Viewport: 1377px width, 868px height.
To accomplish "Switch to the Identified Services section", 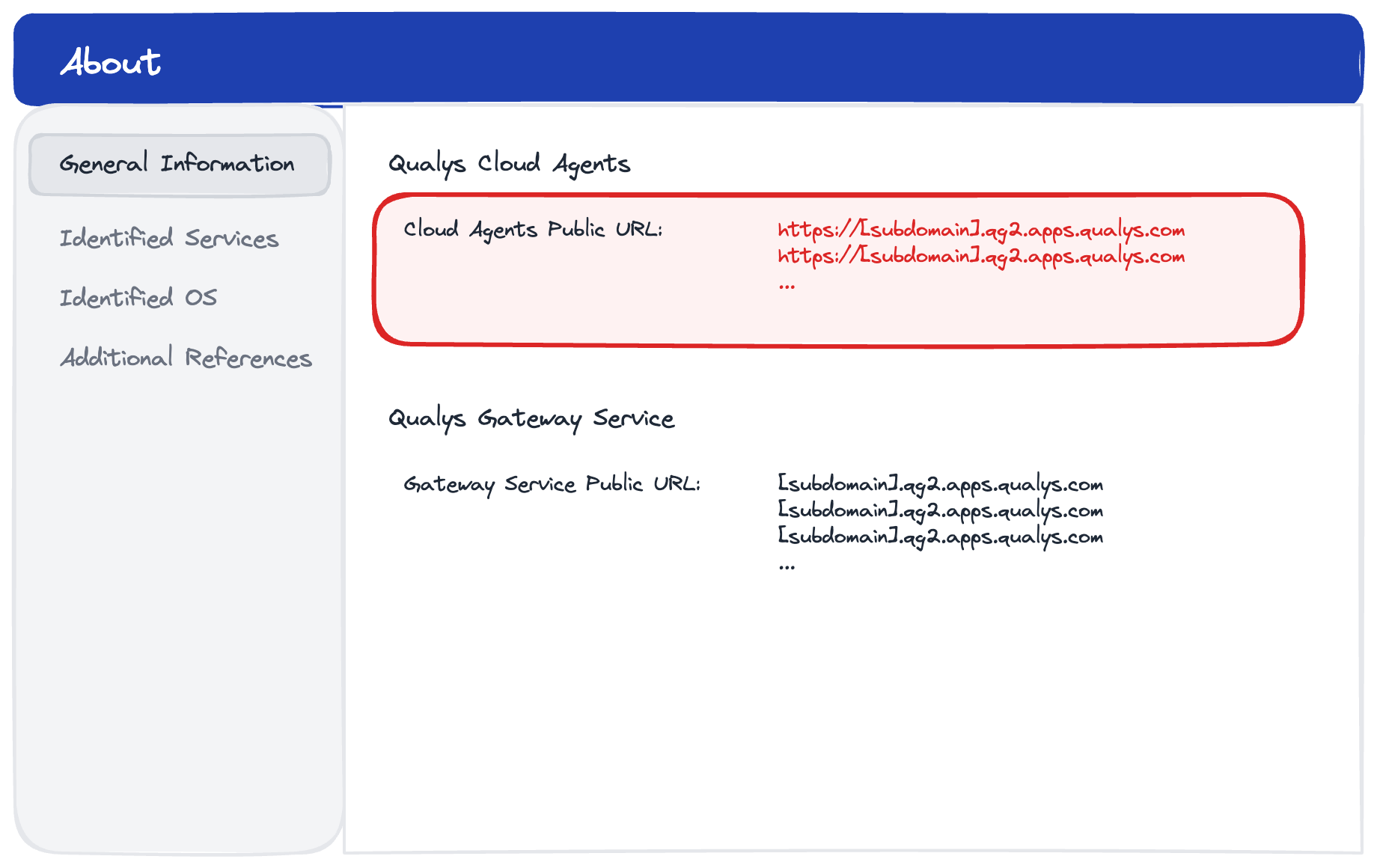I will pos(170,239).
